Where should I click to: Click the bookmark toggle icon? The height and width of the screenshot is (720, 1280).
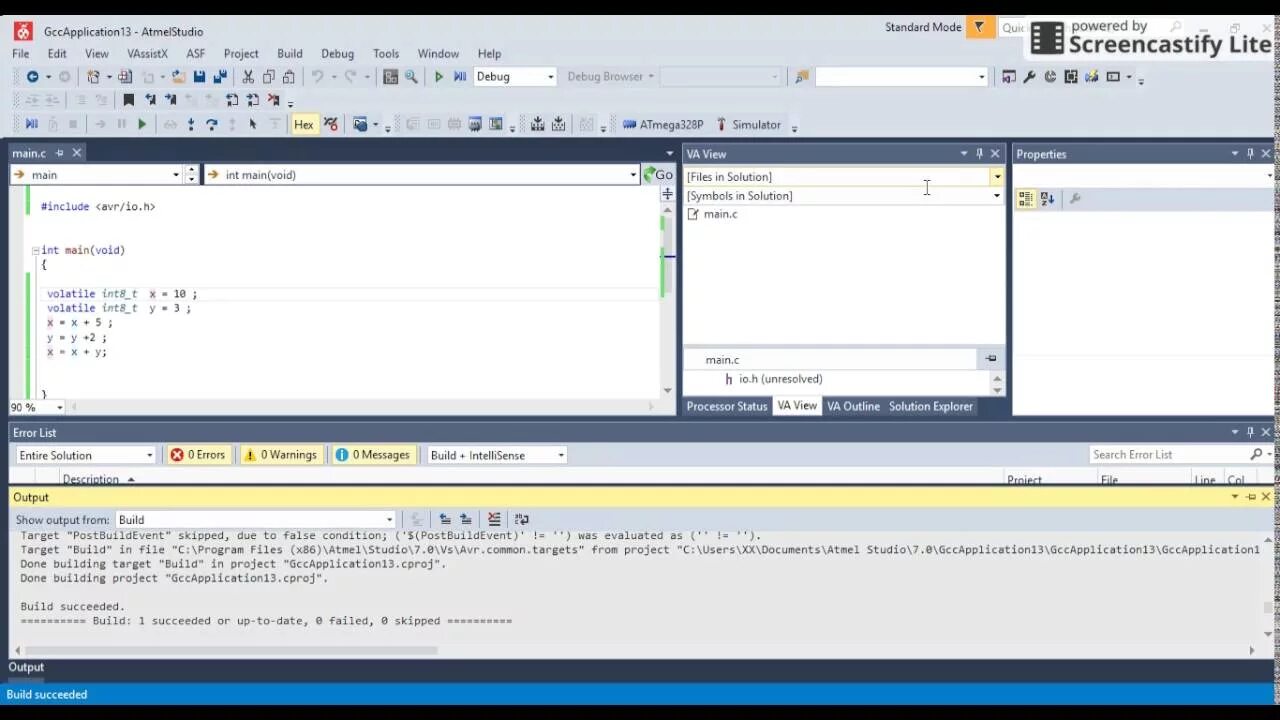(129, 100)
